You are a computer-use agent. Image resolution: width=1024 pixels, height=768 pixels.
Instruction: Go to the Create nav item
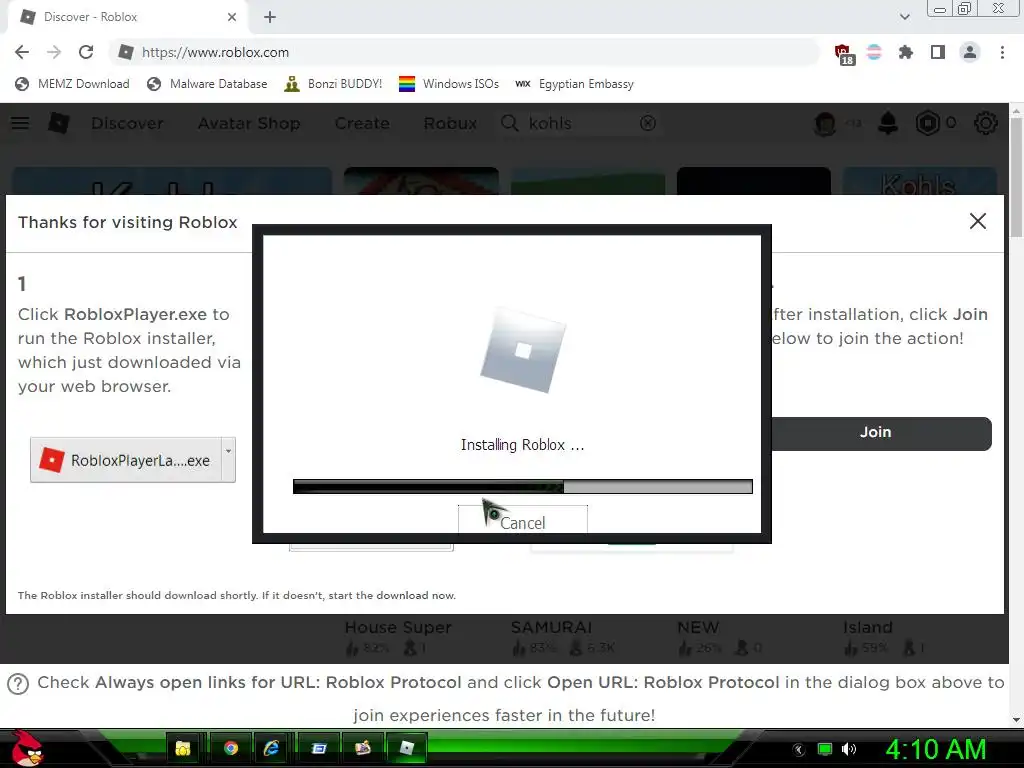(x=362, y=123)
